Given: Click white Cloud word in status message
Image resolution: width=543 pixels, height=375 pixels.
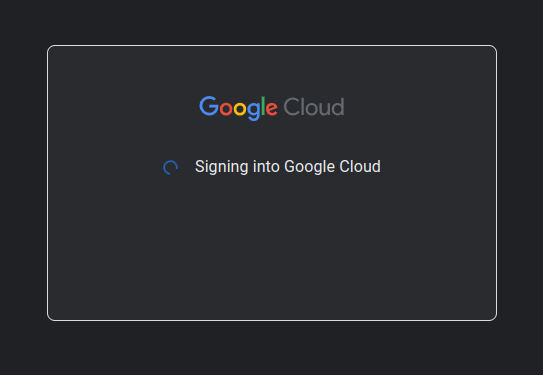Looking at the screenshot, I should pos(360,167).
